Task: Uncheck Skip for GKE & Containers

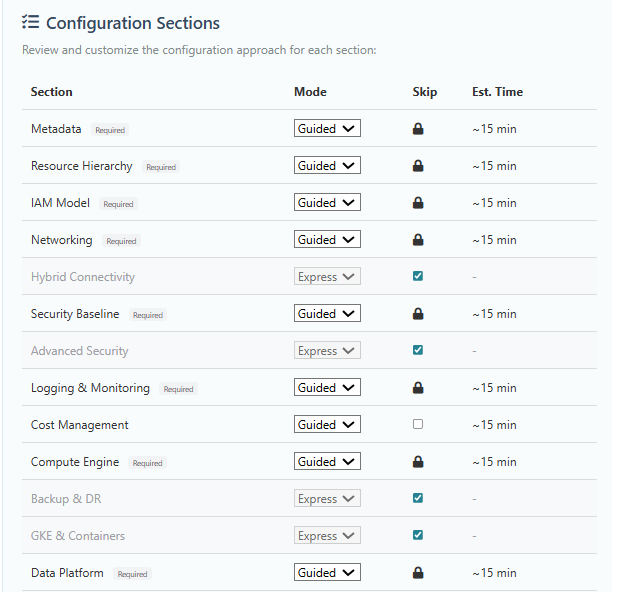Action: 418,535
